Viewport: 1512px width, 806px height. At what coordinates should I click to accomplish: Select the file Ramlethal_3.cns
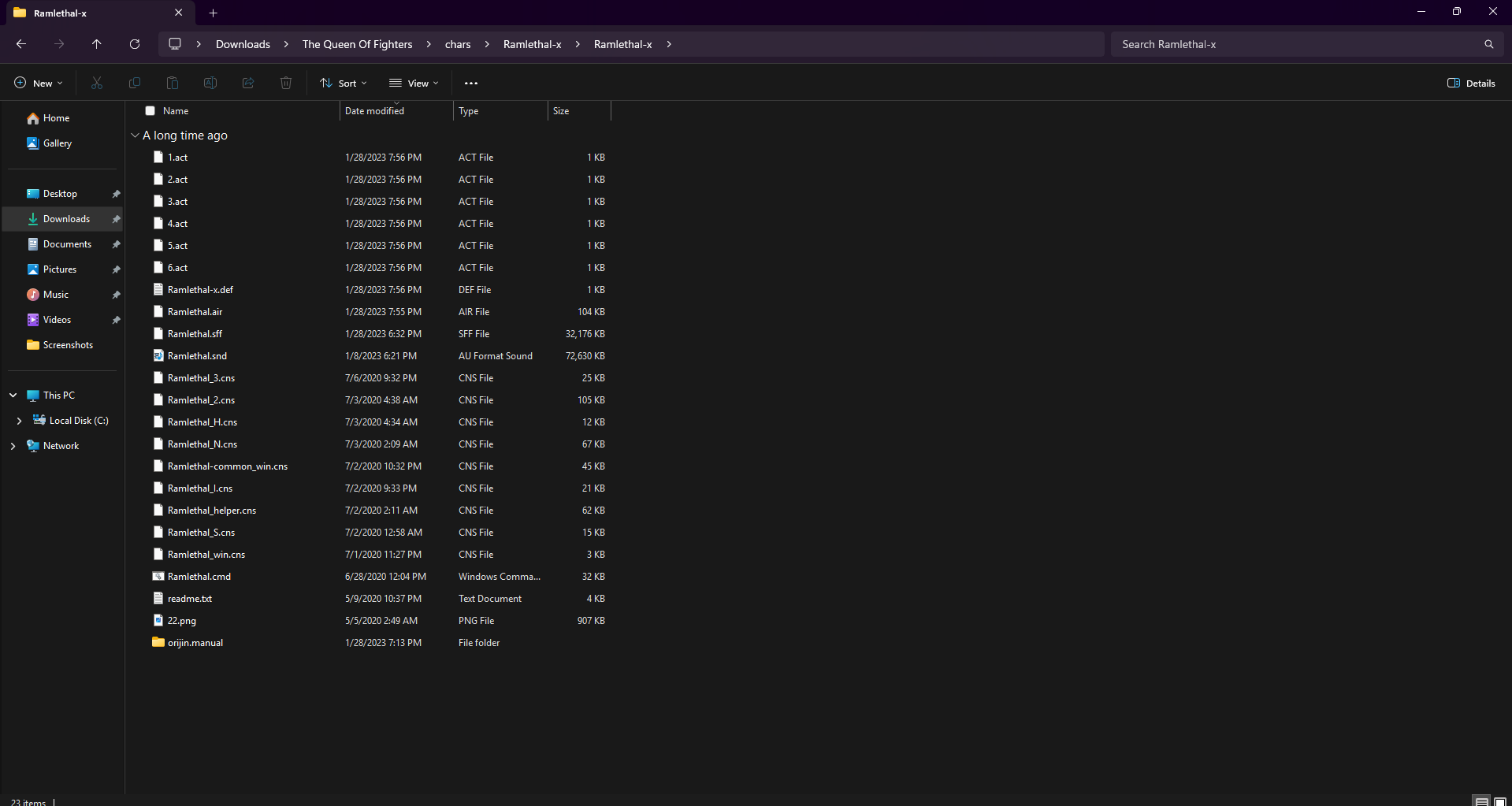click(x=201, y=378)
